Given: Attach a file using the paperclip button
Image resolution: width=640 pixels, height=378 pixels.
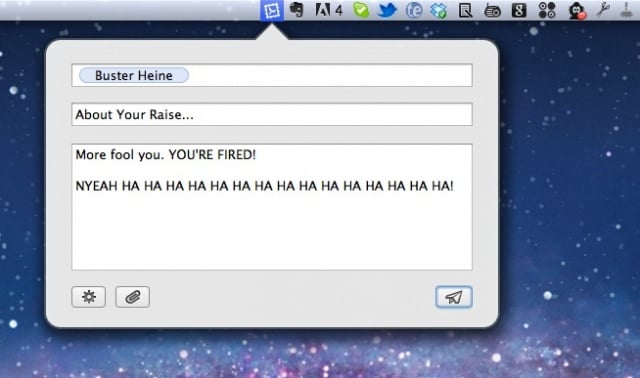Looking at the screenshot, I should [x=133, y=297].
